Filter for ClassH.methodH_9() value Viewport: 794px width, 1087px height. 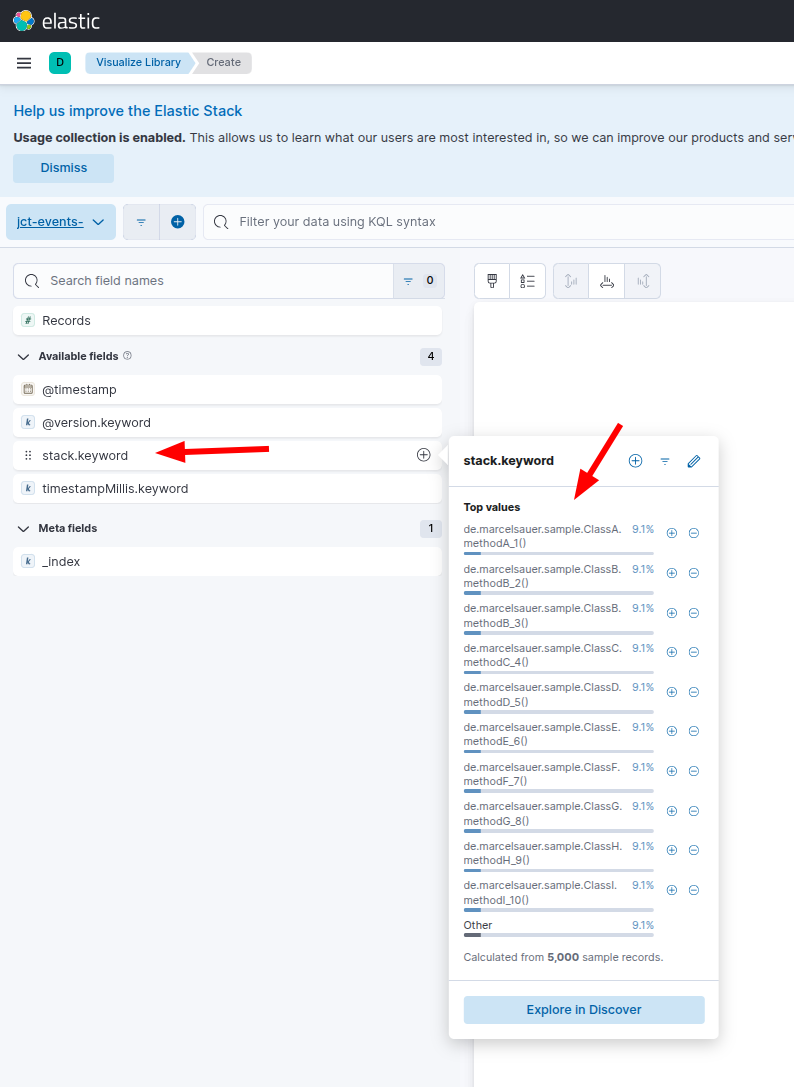pos(672,850)
